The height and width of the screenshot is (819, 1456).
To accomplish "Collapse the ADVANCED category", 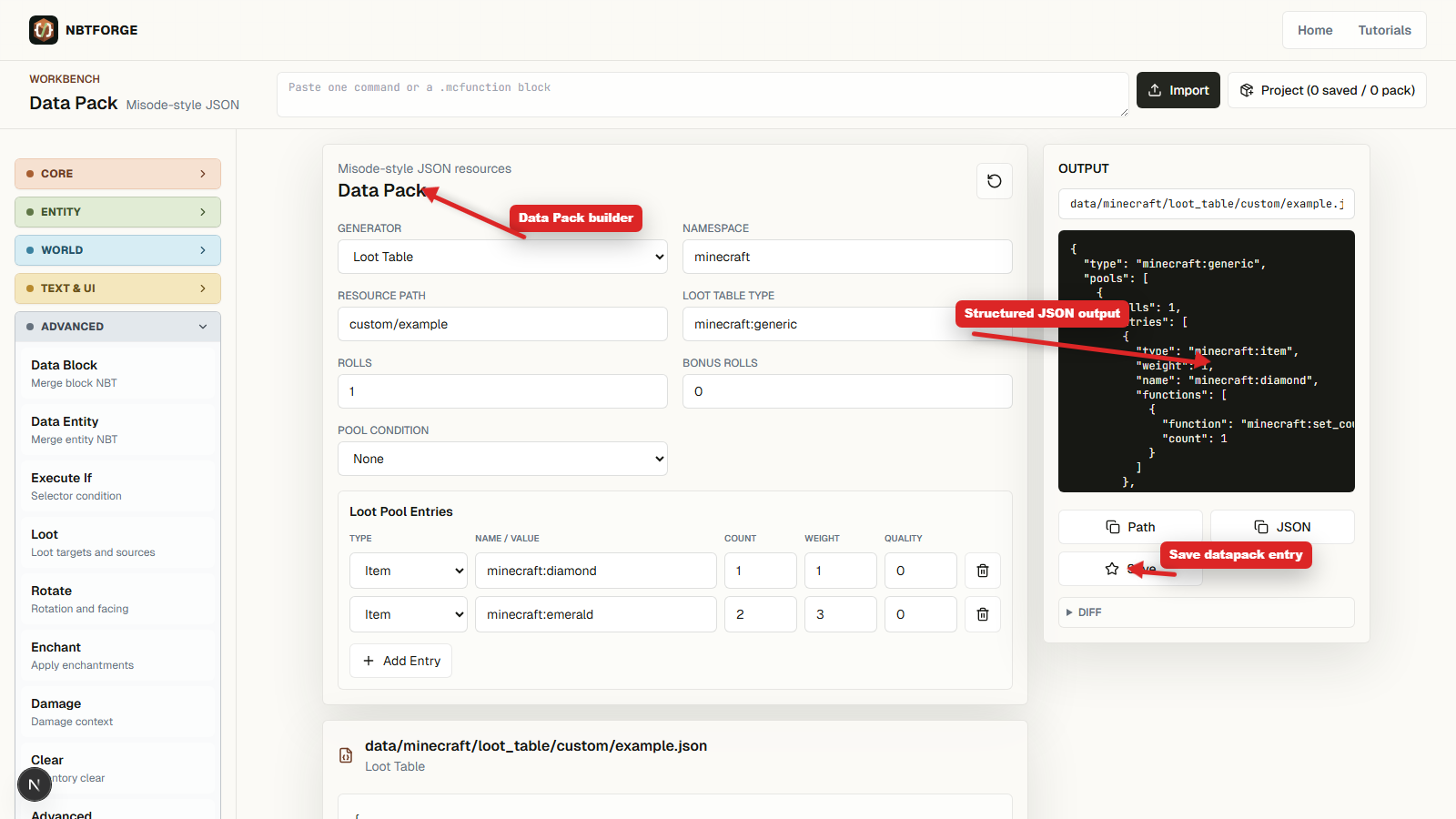I will click(x=117, y=327).
